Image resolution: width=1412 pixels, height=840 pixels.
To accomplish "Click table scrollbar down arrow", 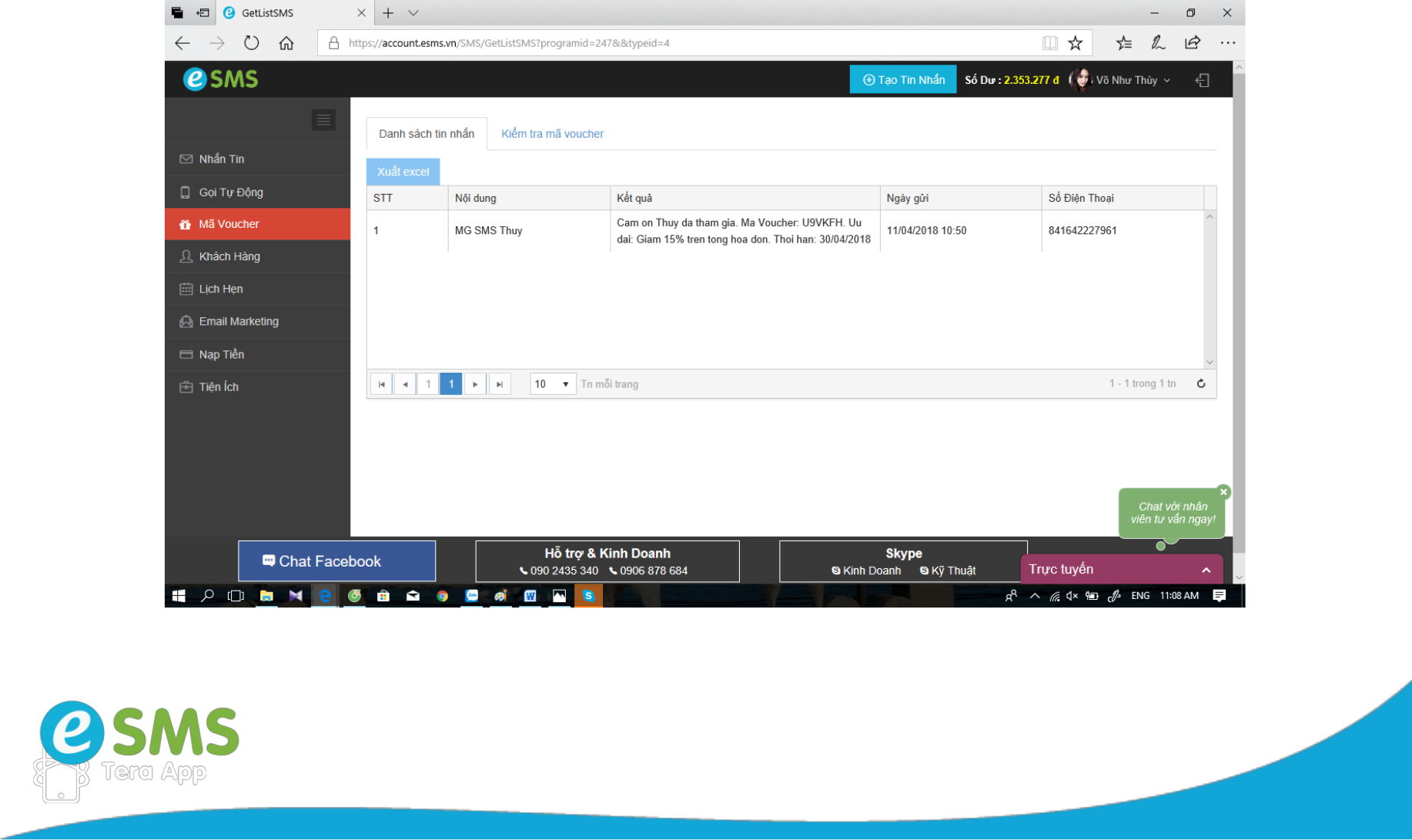I will tap(1210, 362).
